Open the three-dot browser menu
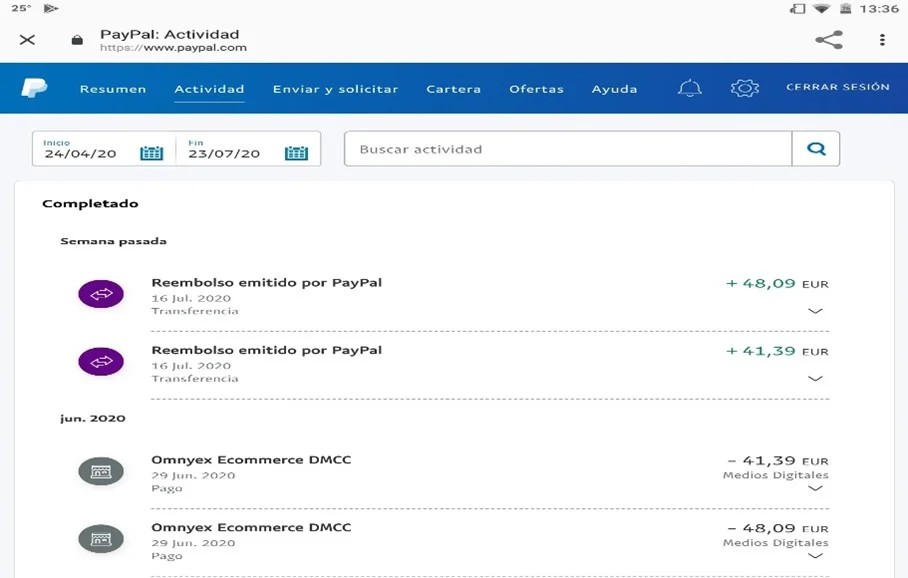Image resolution: width=908 pixels, height=578 pixels. pos(882,40)
